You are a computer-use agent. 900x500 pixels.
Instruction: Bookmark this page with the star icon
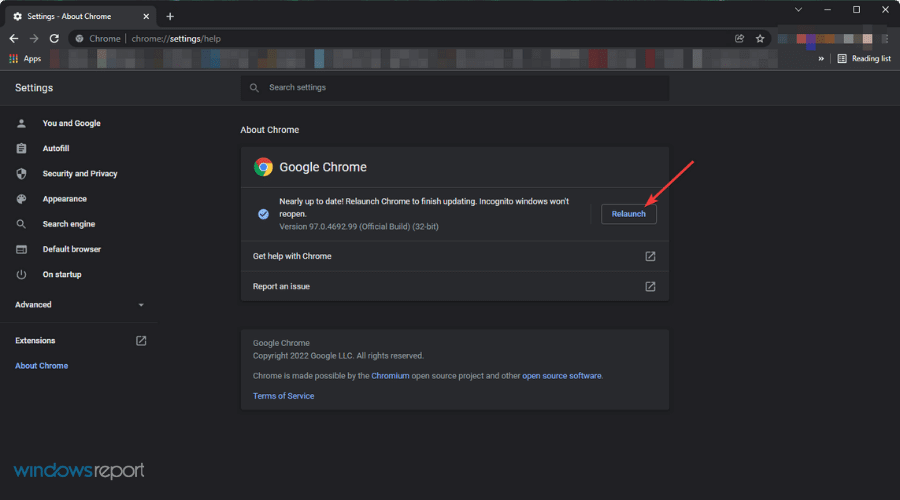(x=760, y=38)
